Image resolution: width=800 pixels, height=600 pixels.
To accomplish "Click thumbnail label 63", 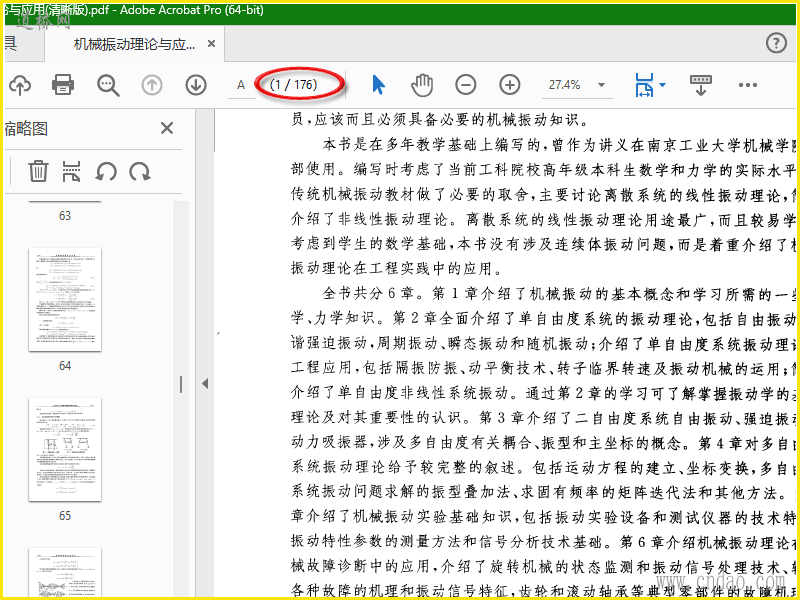I will (65, 216).
